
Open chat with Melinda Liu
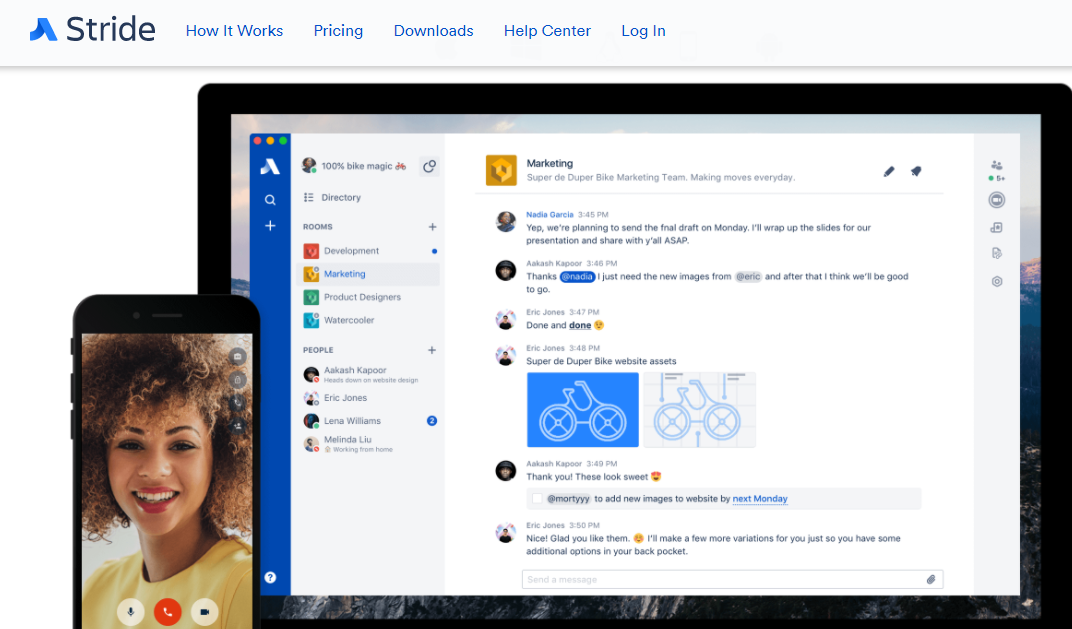pyautogui.click(x=370, y=444)
